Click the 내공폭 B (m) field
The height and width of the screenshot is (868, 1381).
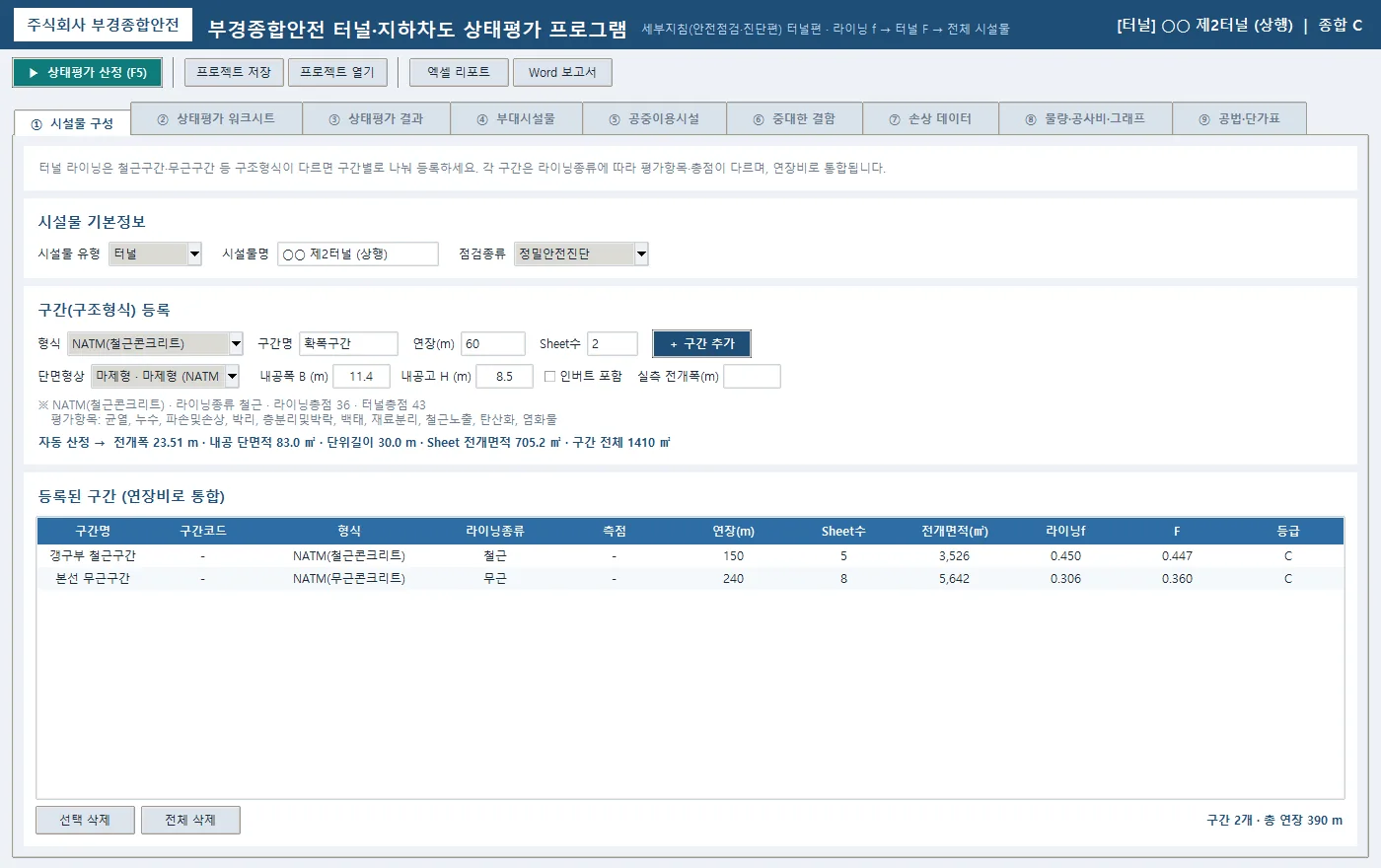(362, 376)
